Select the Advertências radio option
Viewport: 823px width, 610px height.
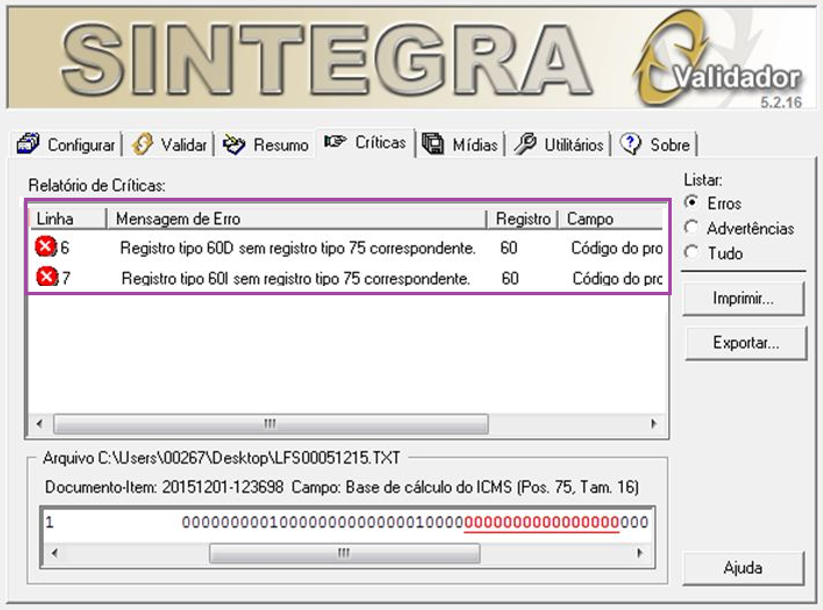pyautogui.click(x=692, y=227)
